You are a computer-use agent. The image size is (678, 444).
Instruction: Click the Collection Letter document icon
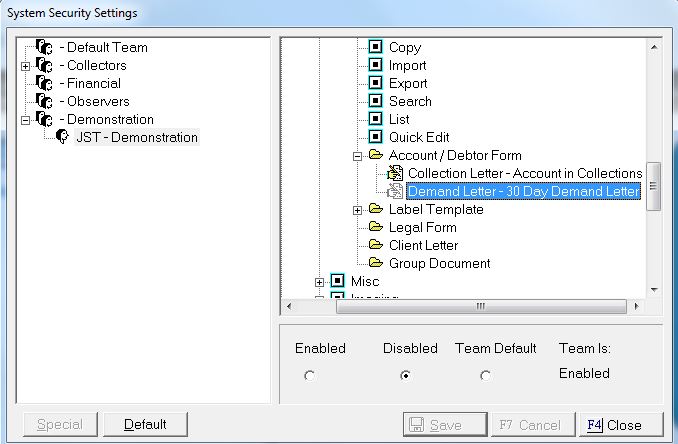[x=395, y=173]
